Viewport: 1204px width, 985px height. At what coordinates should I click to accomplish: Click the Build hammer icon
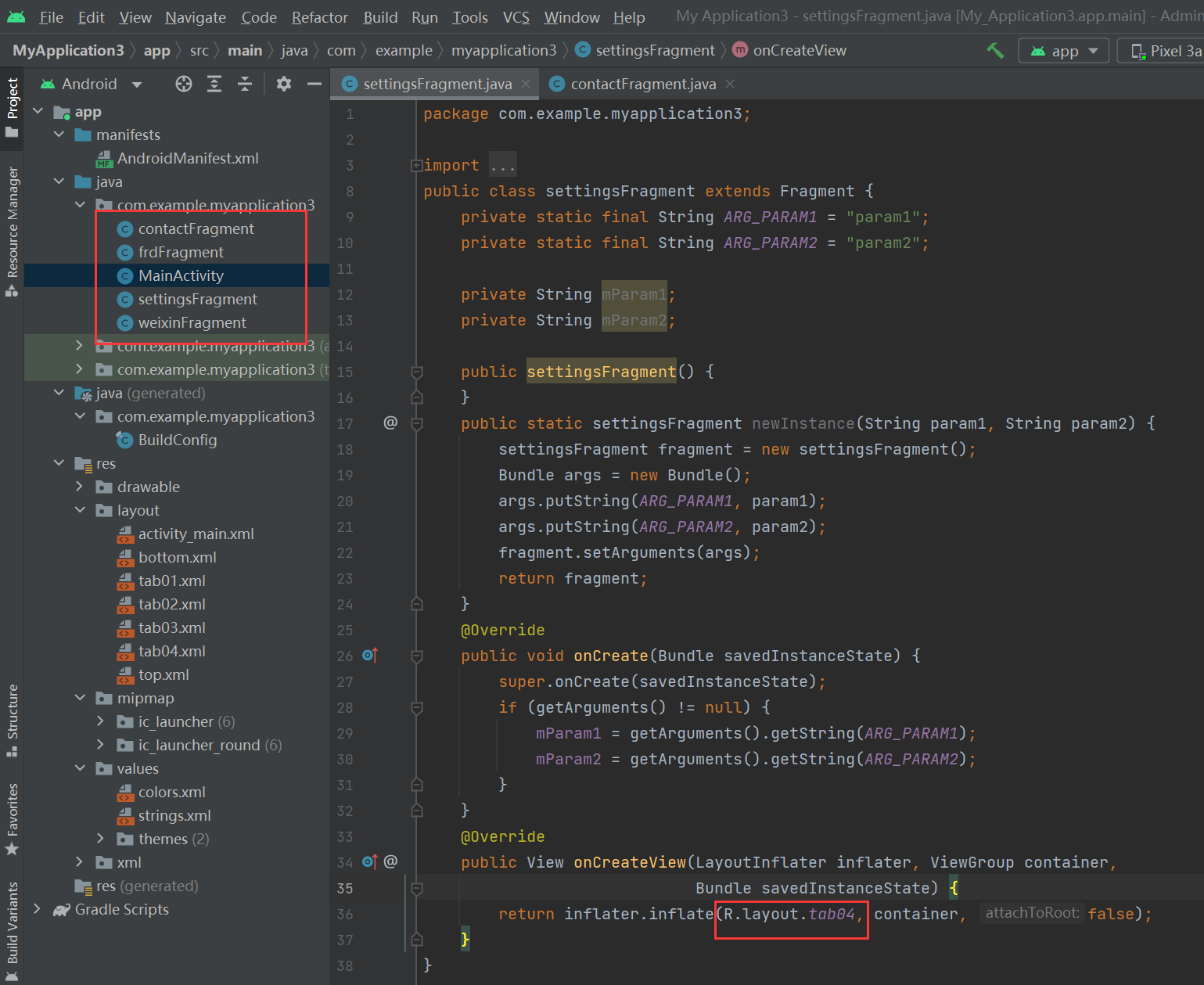995,51
